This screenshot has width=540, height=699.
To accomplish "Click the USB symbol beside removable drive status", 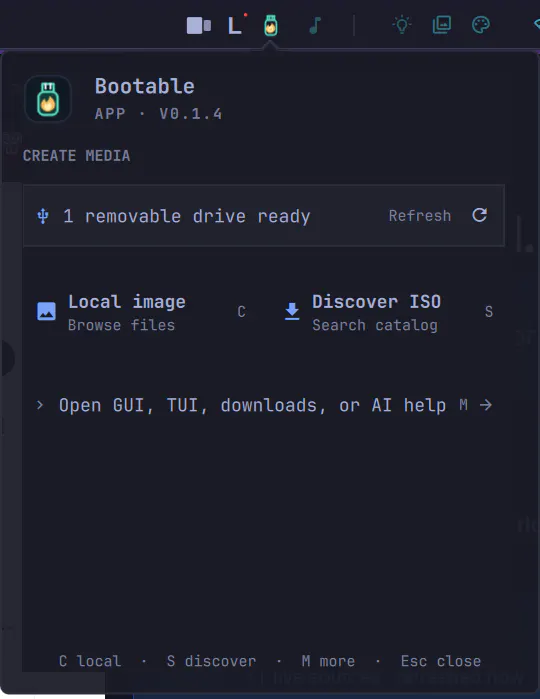I will point(43,216).
